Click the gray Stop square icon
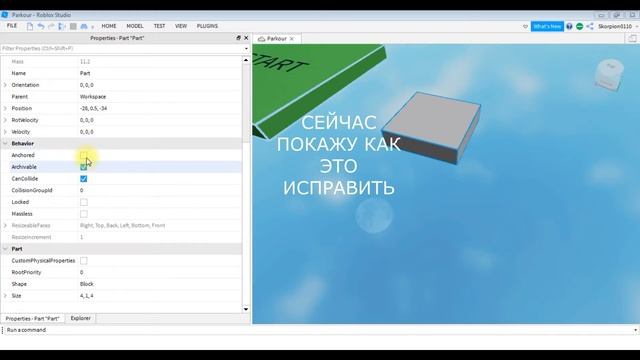The width and height of the screenshot is (640, 360). click(x=73, y=26)
